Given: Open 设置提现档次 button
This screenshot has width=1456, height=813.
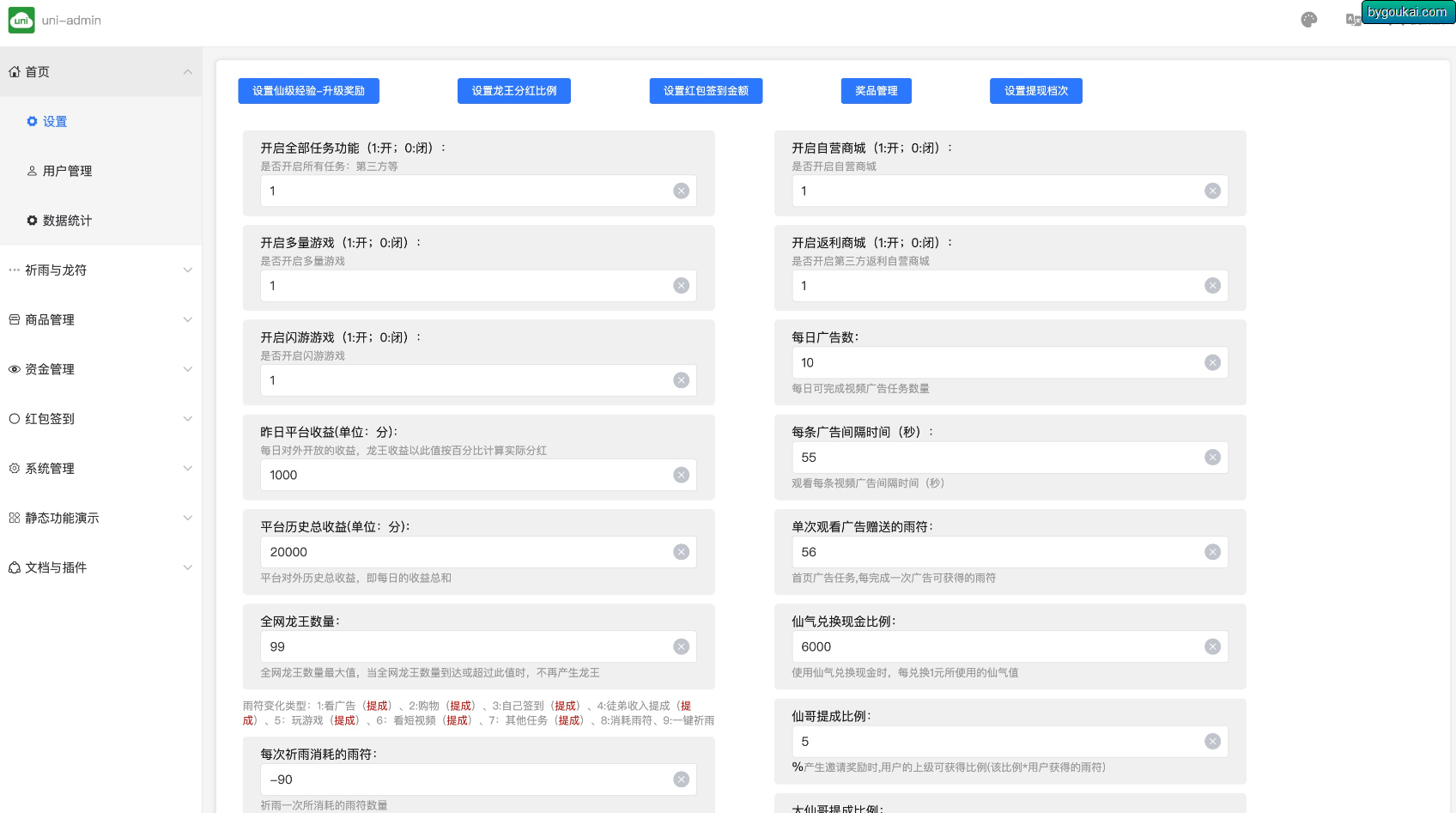Looking at the screenshot, I should tap(1036, 91).
